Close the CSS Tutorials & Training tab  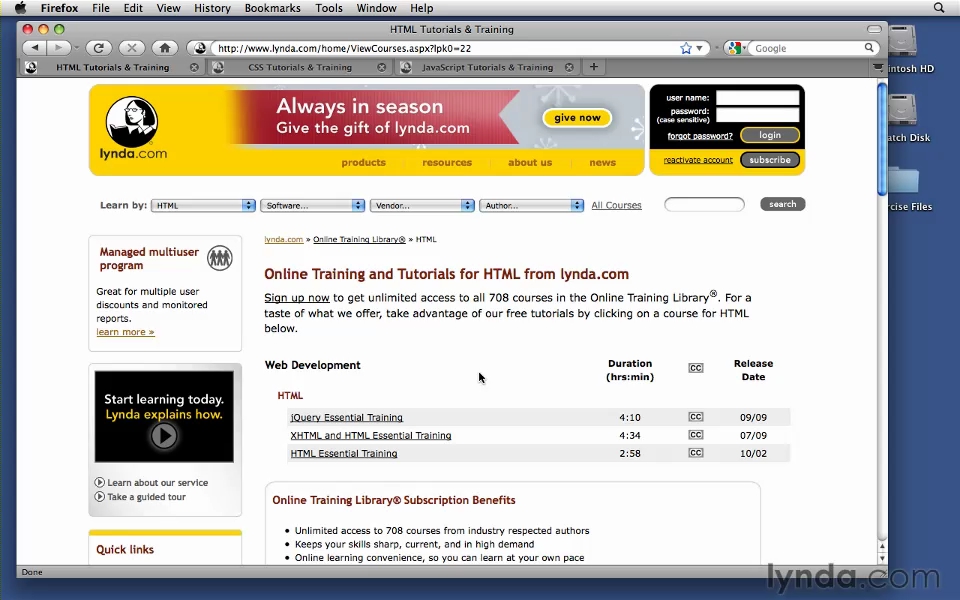pos(381,67)
